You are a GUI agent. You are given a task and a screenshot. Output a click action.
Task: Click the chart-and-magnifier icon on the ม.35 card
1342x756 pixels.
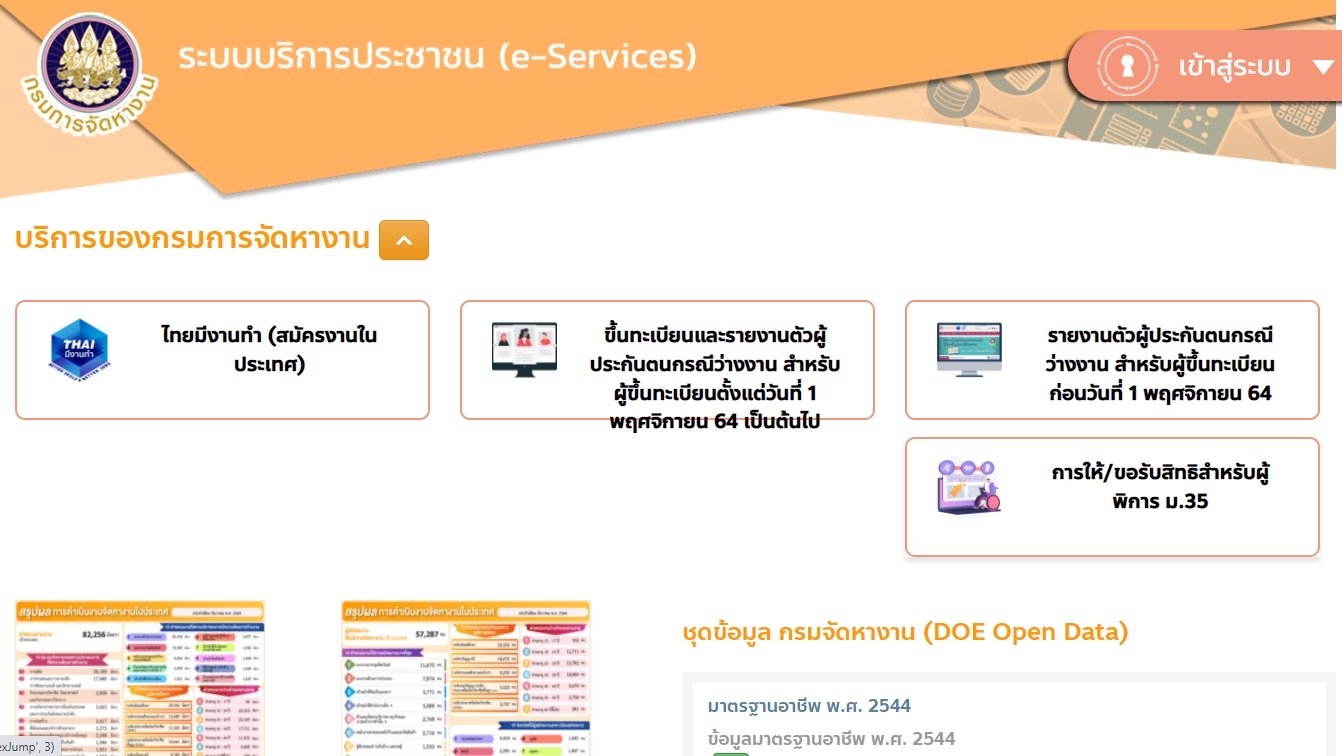(x=968, y=485)
